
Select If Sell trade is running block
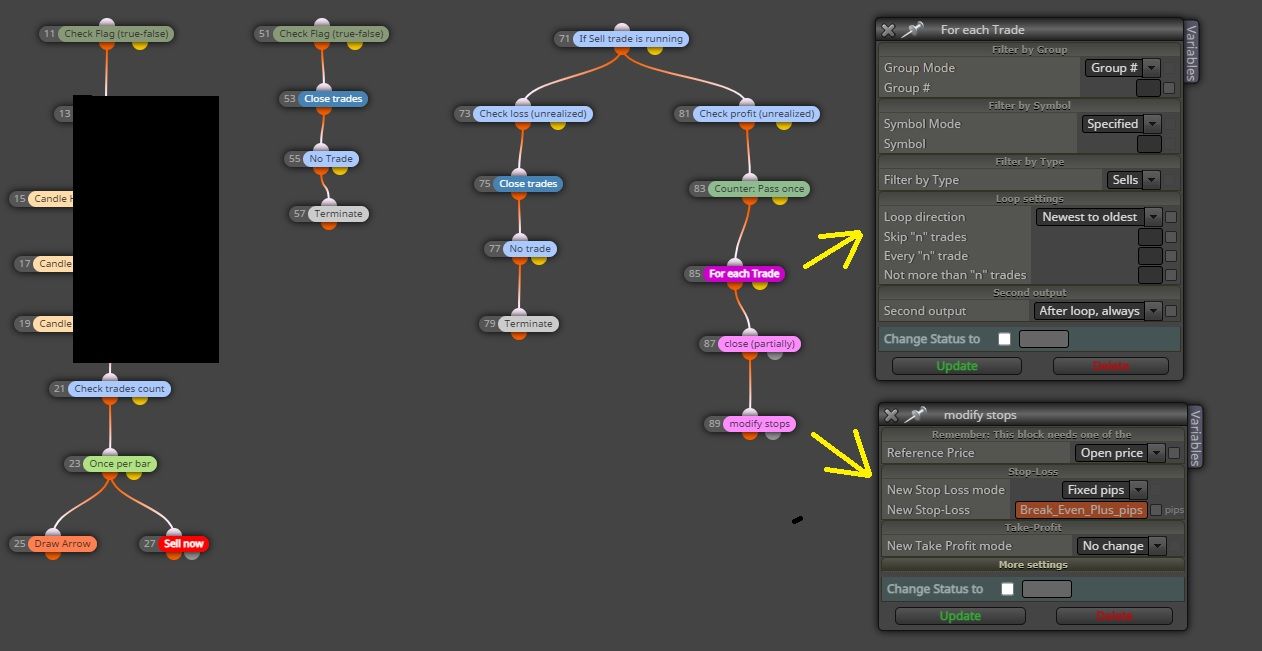631,39
